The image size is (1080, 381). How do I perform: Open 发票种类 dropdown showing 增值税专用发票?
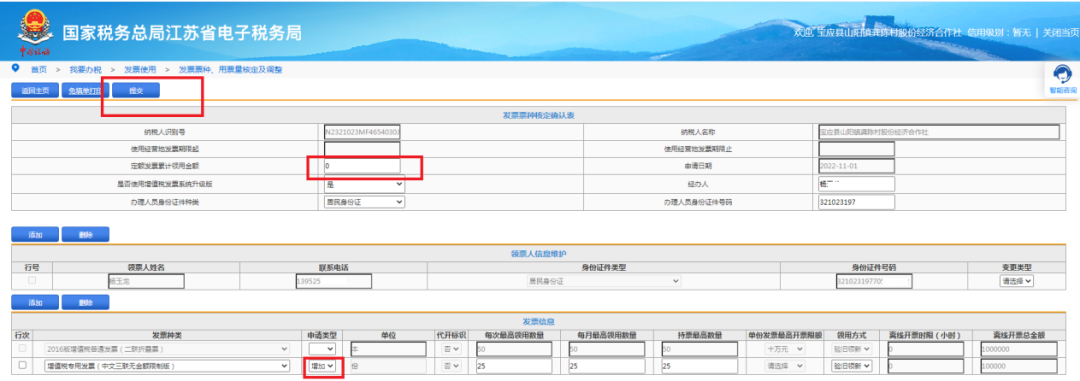167,367
